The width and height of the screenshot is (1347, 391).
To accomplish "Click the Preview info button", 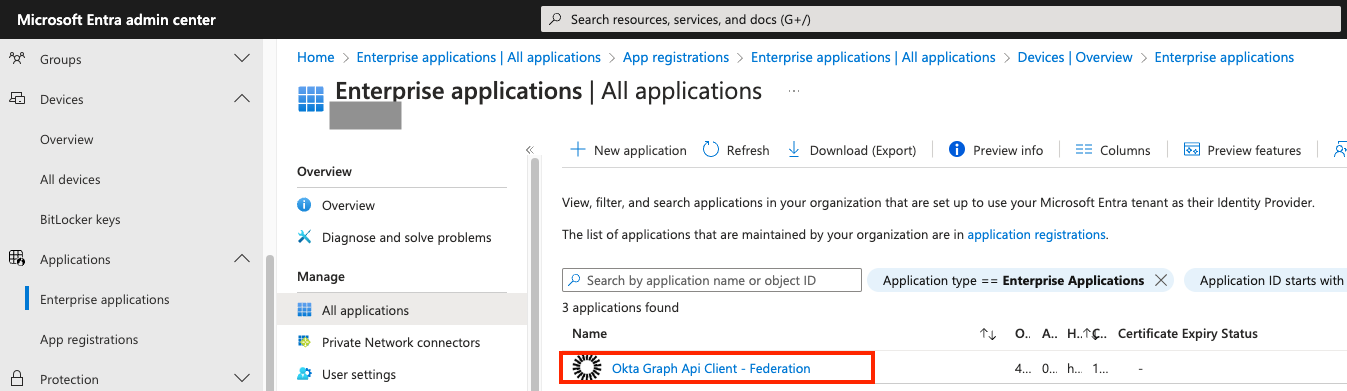I will tap(996, 150).
